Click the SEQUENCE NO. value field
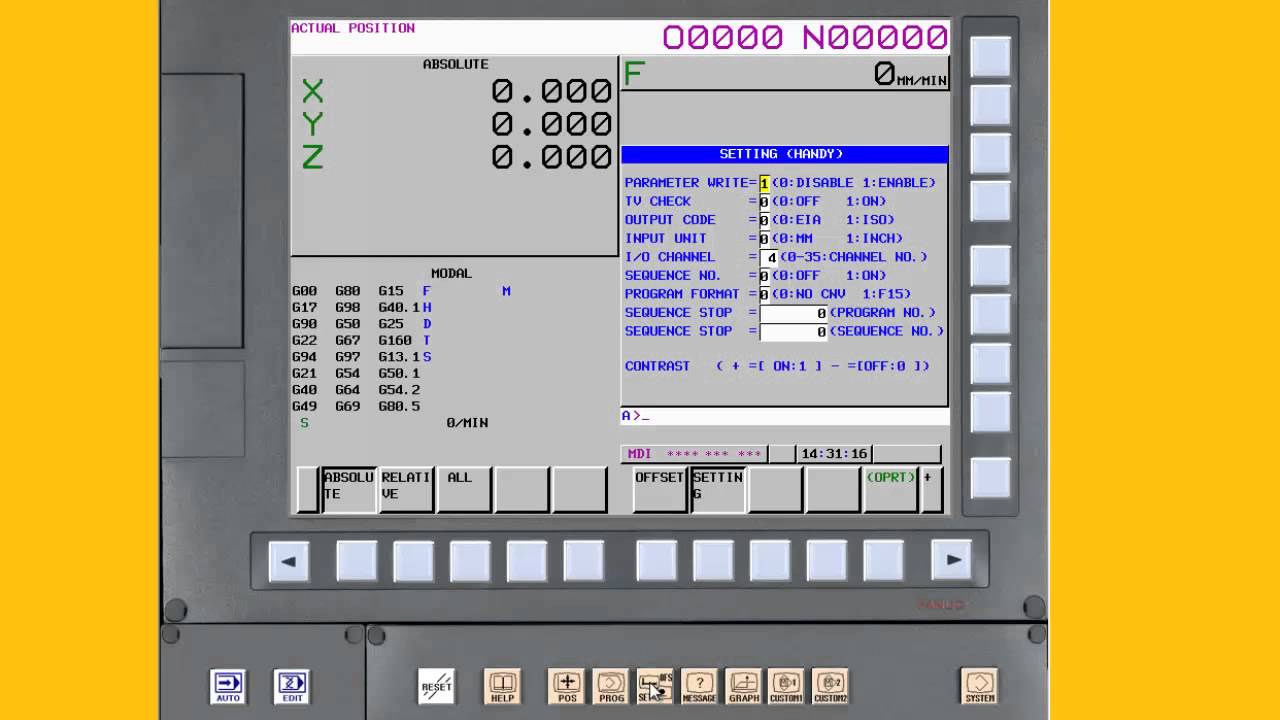 (764, 276)
